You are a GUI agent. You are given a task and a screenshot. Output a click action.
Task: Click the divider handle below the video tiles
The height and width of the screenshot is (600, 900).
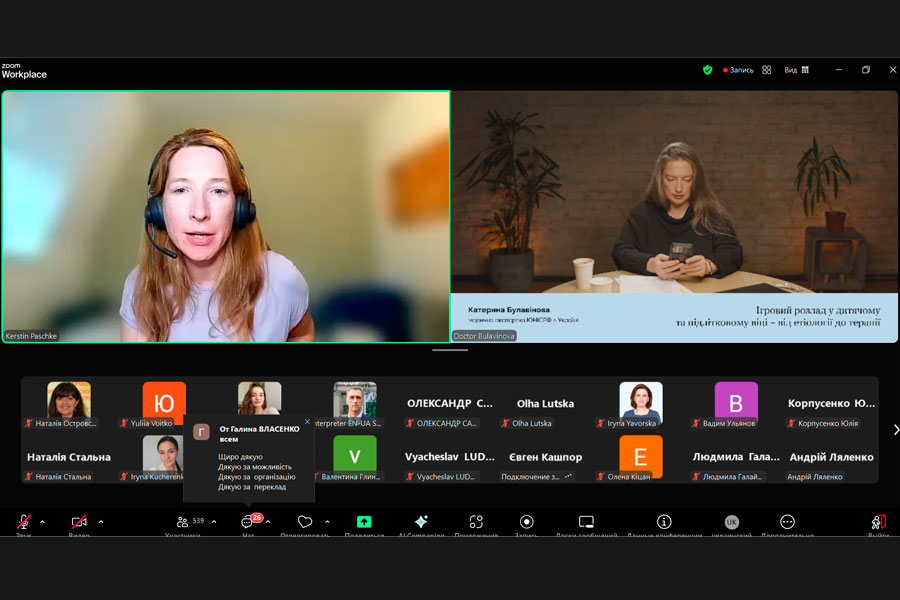pyautogui.click(x=450, y=350)
